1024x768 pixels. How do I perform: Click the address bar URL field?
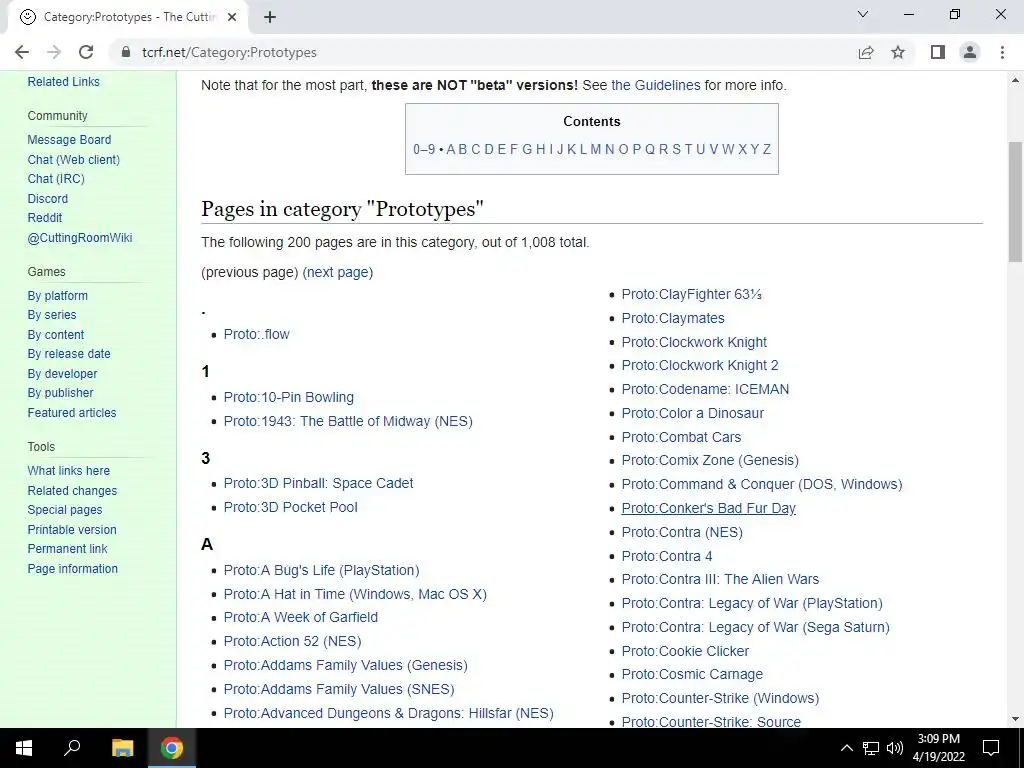pos(483,52)
